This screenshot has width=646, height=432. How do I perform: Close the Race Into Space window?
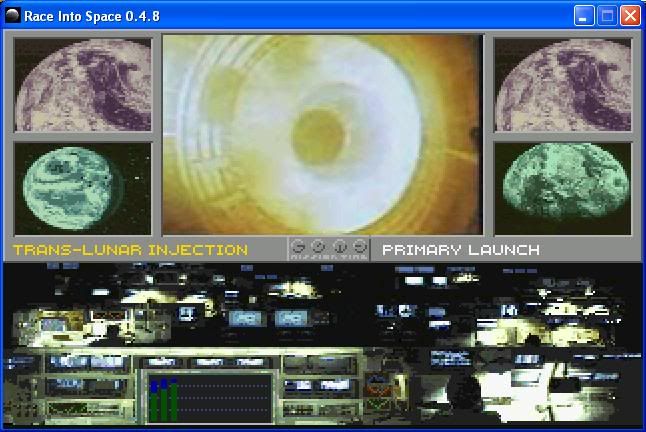coord(630,16)
